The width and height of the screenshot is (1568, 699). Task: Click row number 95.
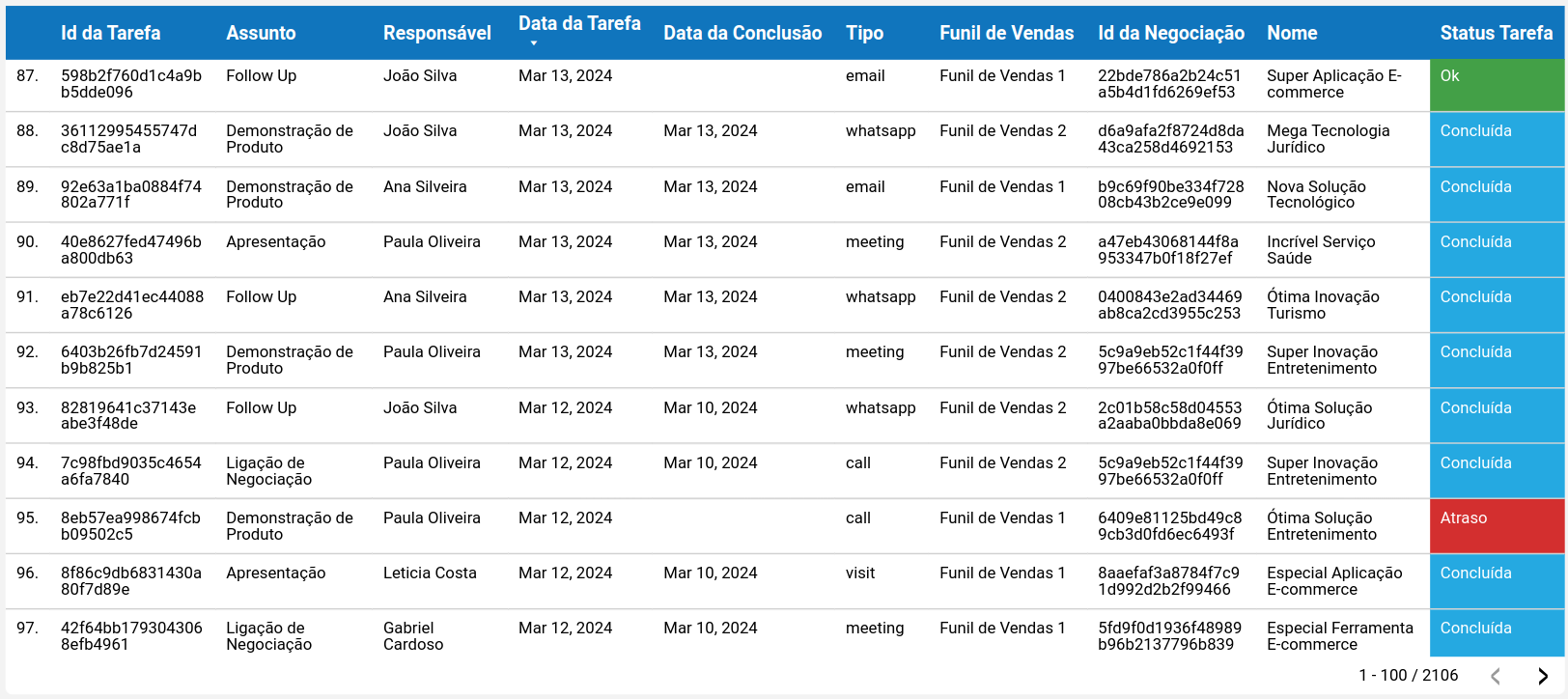(27, 518)
